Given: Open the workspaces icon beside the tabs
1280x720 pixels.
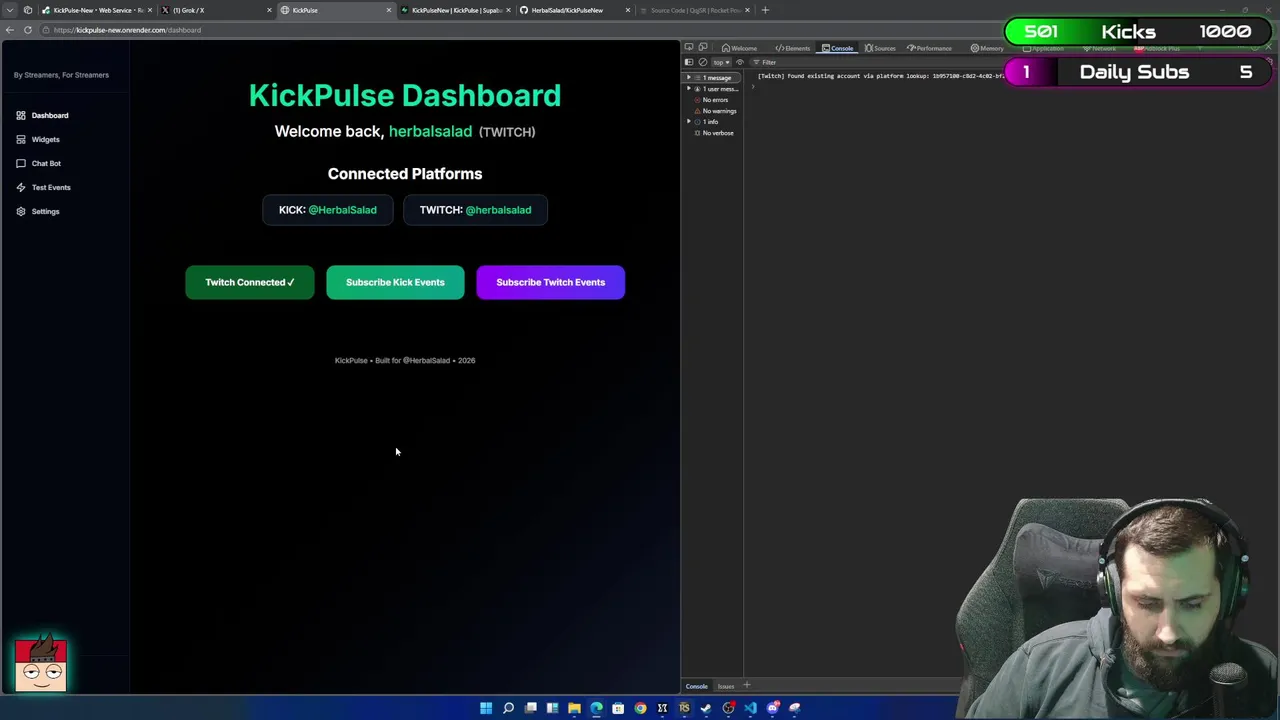Looking at the screenshot, I should 28,10.
